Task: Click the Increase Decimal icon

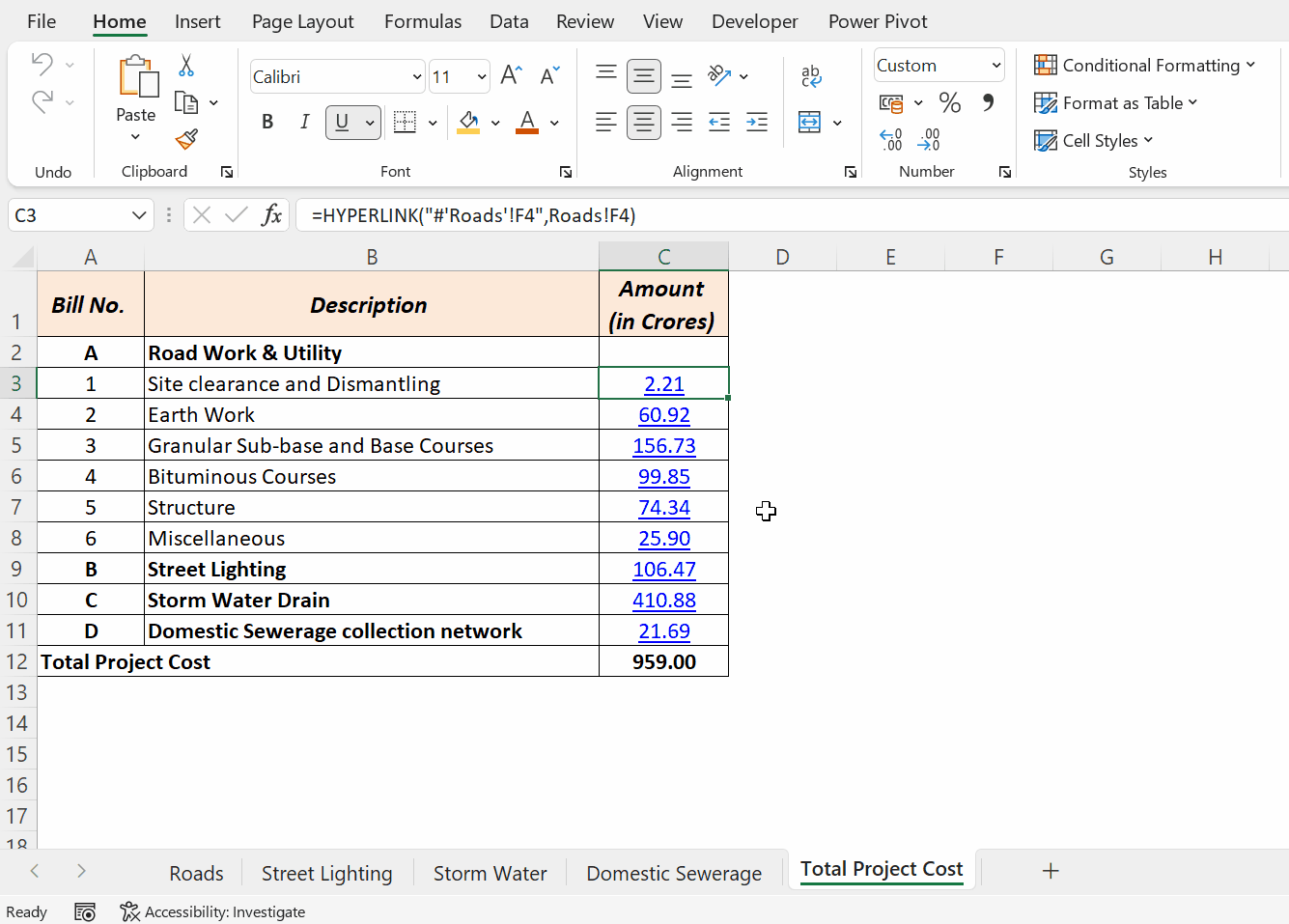Action: (891, 140)
